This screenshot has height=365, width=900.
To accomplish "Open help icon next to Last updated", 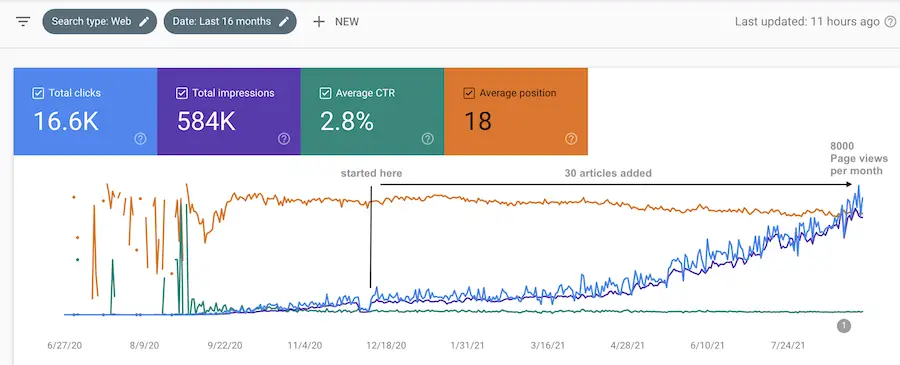I will pyautogui.click(x=890, y=22).
